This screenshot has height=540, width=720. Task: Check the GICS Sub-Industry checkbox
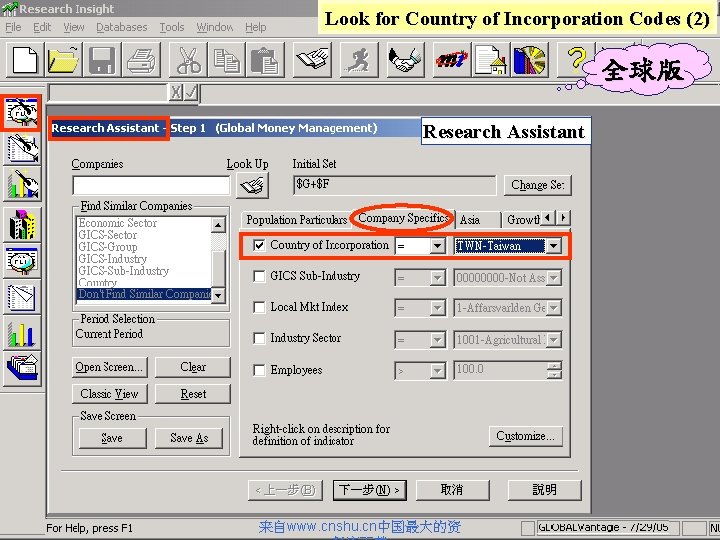[259, 276]
